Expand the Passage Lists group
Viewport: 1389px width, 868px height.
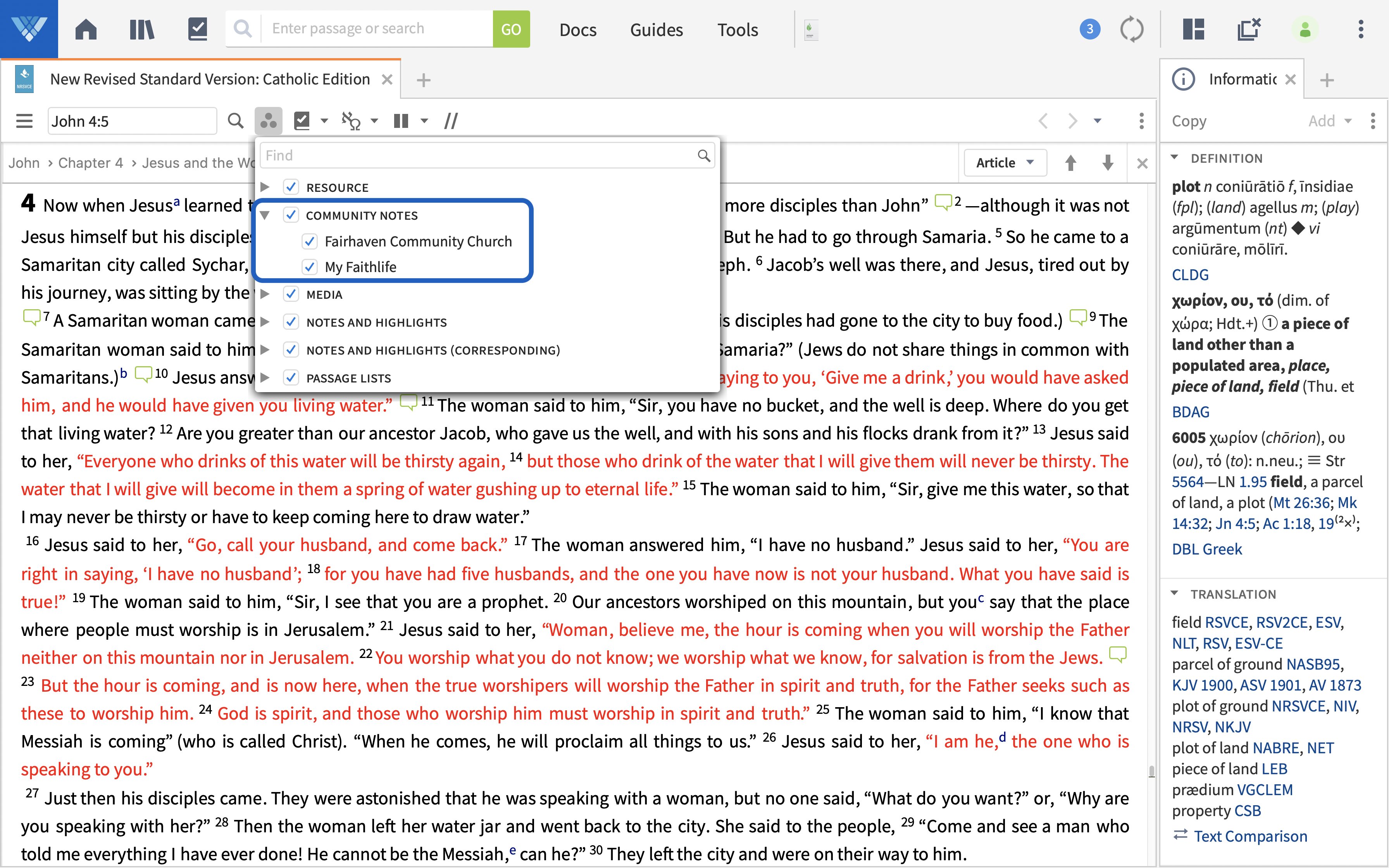pos(265,378)
